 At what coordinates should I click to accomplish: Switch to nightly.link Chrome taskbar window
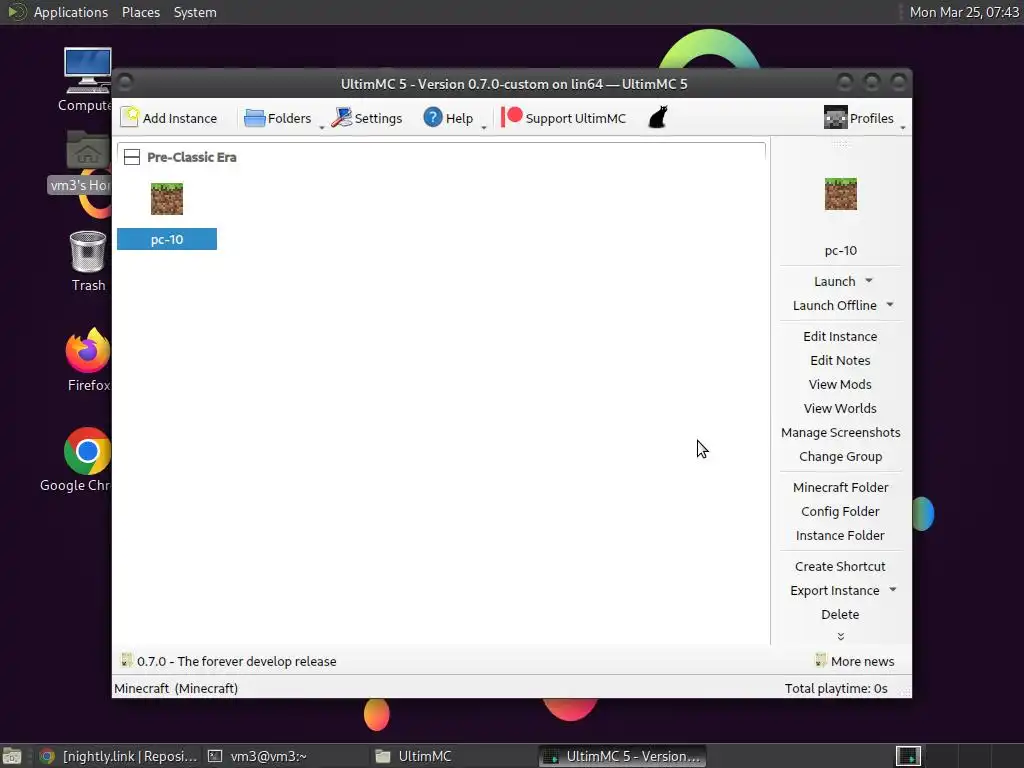point(118,756)
